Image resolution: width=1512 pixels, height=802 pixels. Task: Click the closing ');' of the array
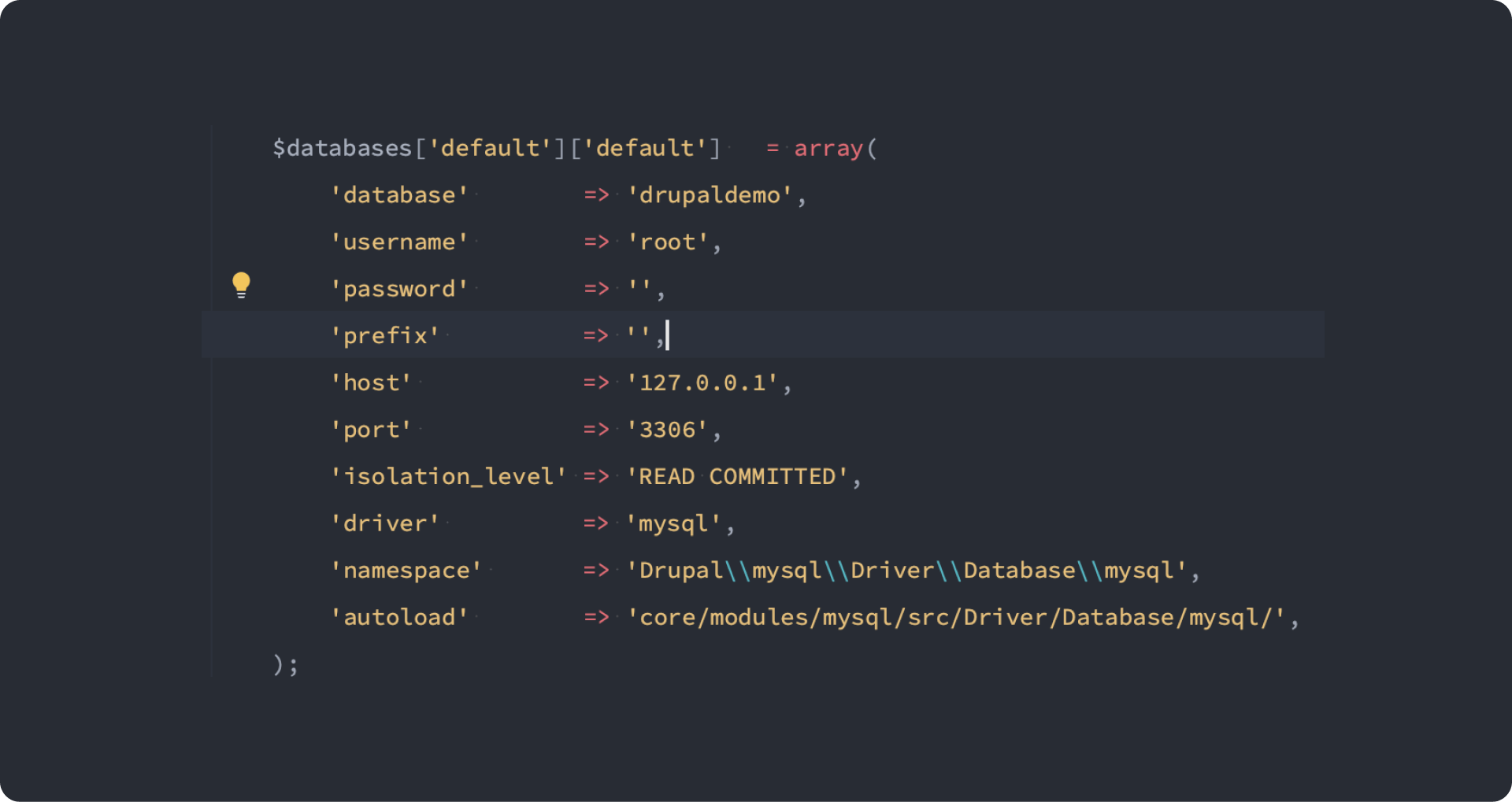tap(286, 665)
